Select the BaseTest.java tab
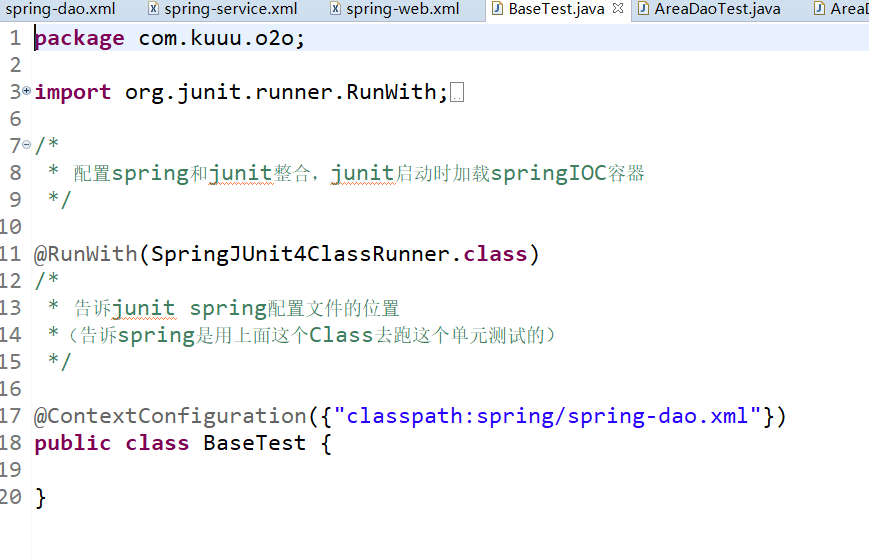This screenshot has width=869, height=560. 556,9
